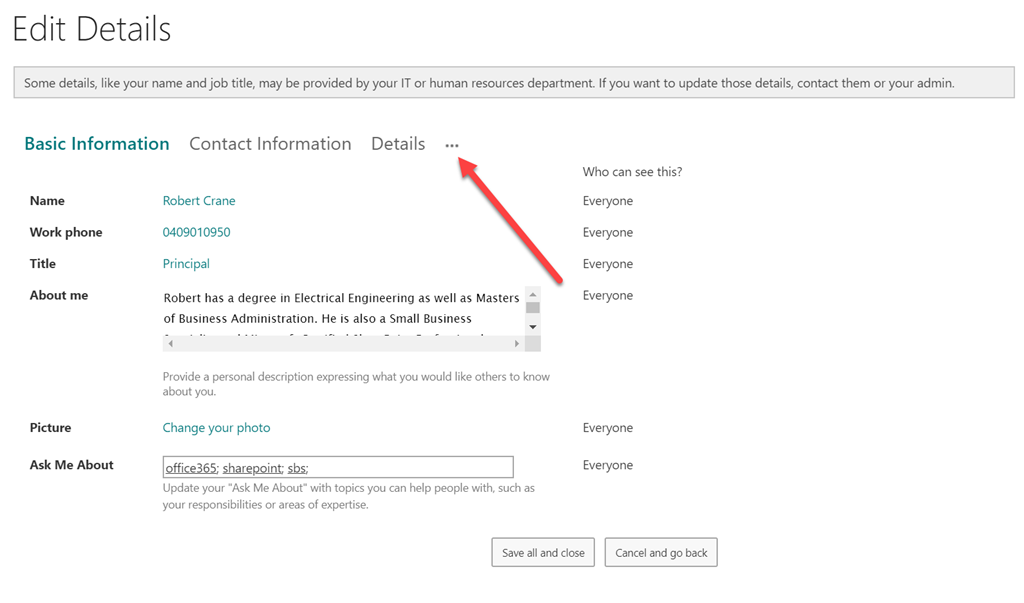Image resolution: width=1024 pixels, height=603 pixels.
Task: Click the Principal title value
Action: (186, 264)
